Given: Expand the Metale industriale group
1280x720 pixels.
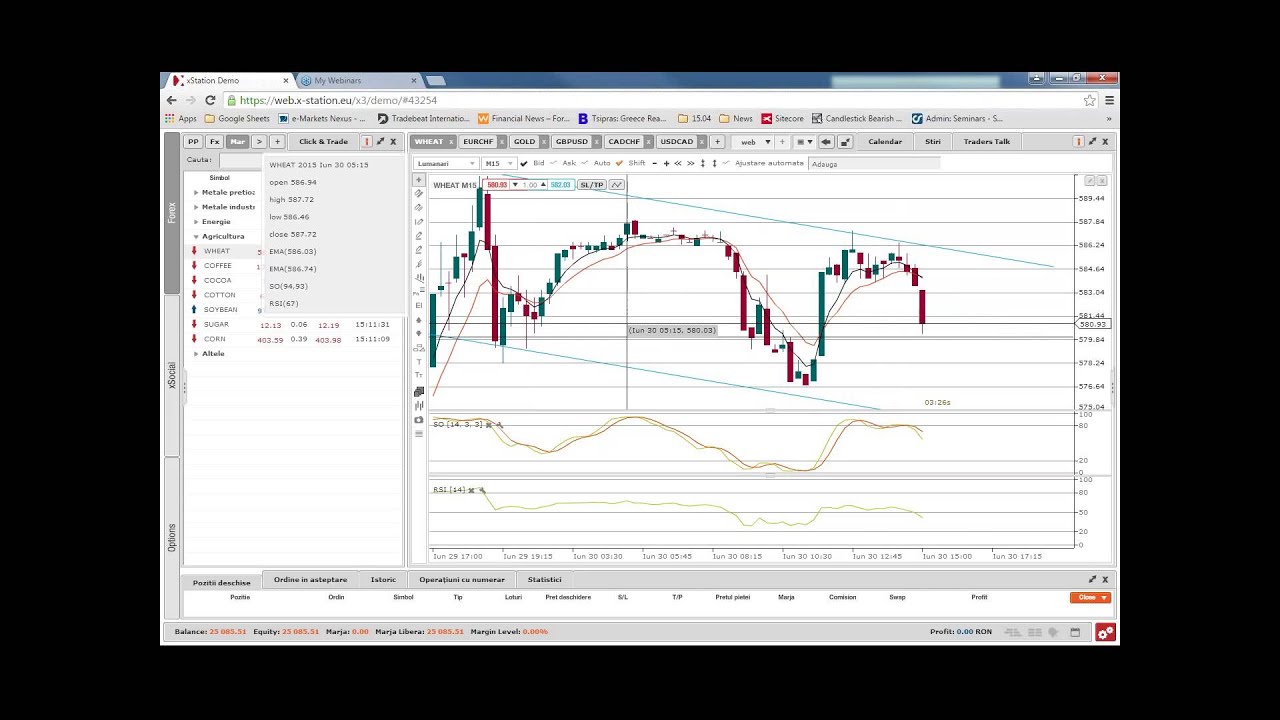Looking at the screenshot, I should pyautogui.click(x=196, y=207).
